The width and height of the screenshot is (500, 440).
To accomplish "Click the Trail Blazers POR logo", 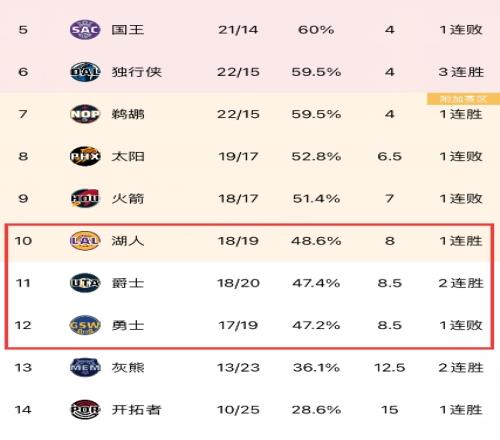I will coord(85,409).
